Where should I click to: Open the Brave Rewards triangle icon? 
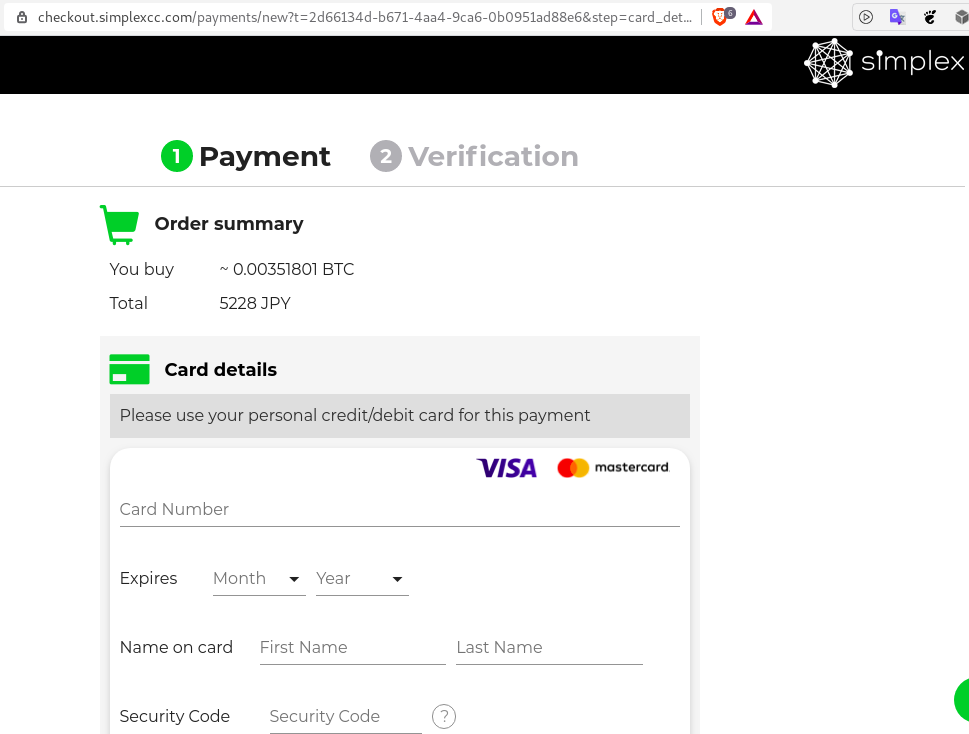754,17
